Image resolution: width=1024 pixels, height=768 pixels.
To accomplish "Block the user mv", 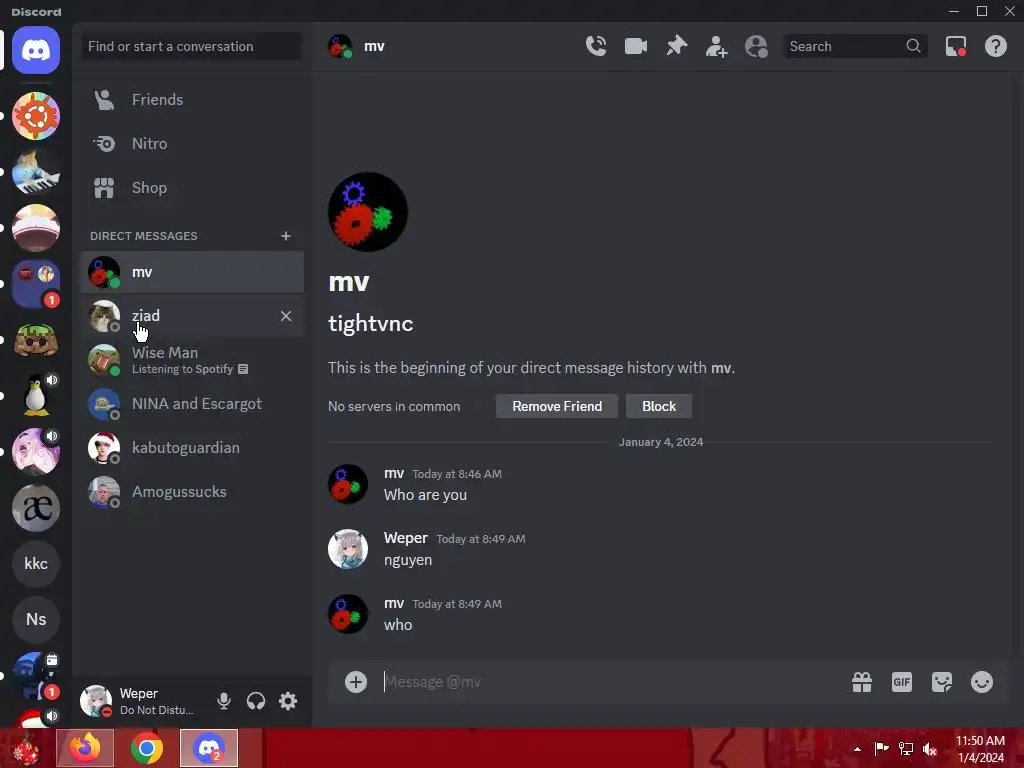I will (658, 406).
